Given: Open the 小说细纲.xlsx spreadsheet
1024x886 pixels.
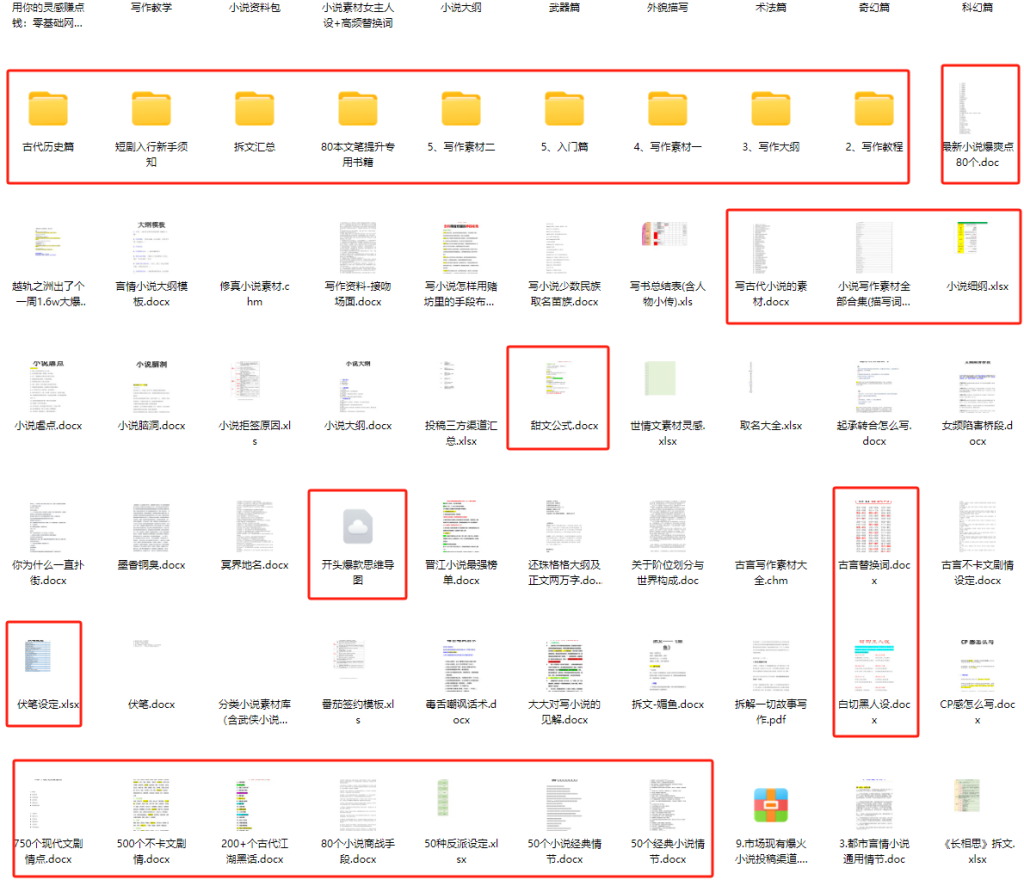Looking at the screenshot, I should tap(978, 245).
